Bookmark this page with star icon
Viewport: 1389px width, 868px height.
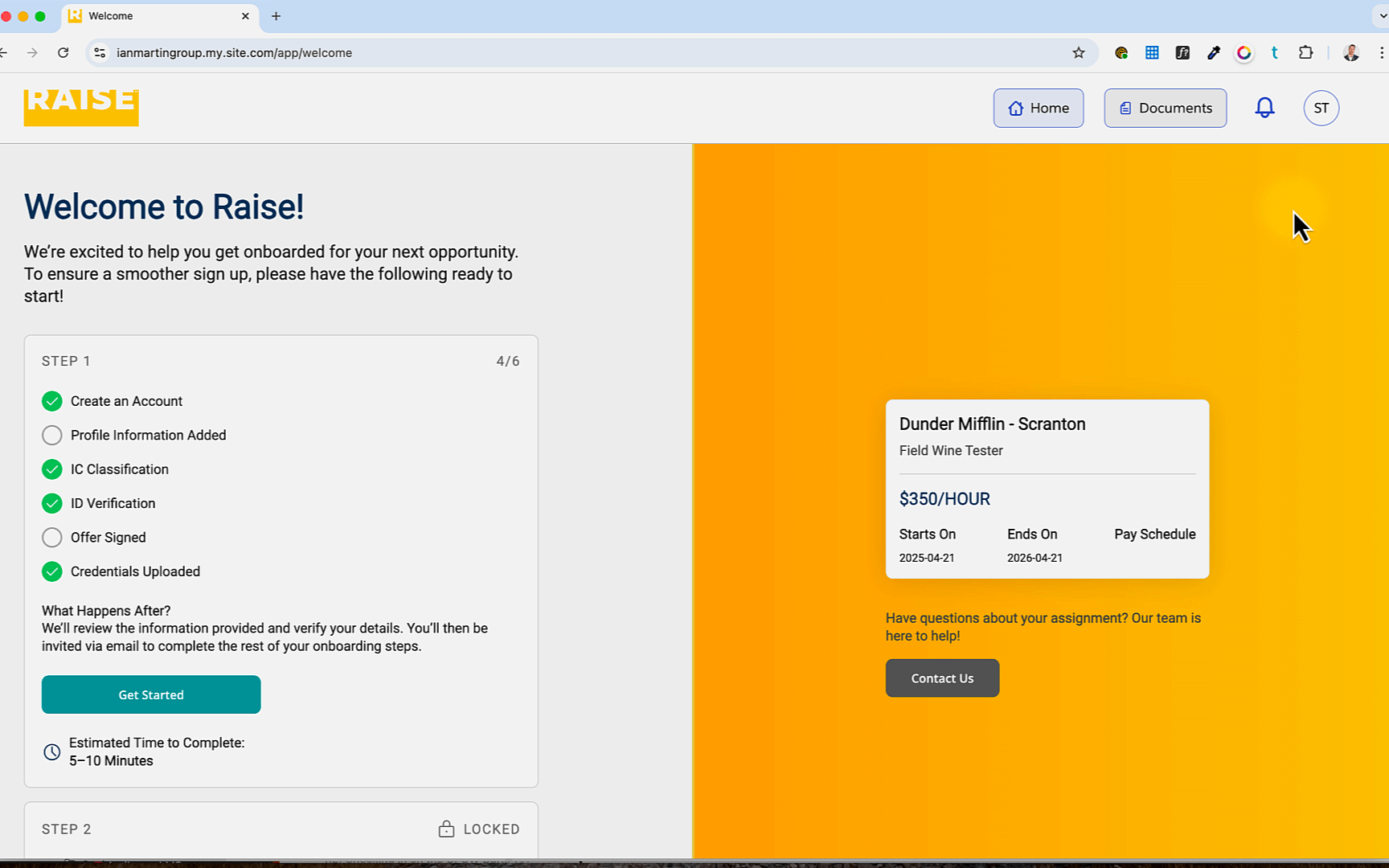pyautogui.click(x=1079, y=53)
